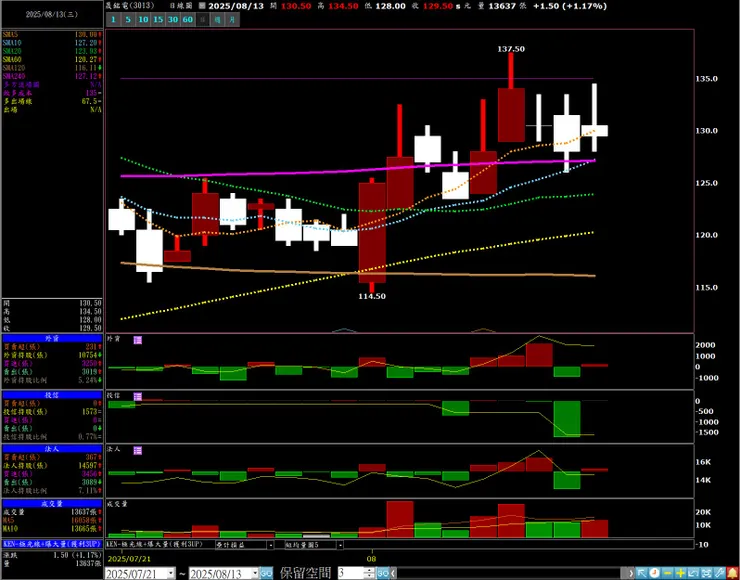Click the 法人持股 14597 value
Screen dimensions: 740x580
89,465
